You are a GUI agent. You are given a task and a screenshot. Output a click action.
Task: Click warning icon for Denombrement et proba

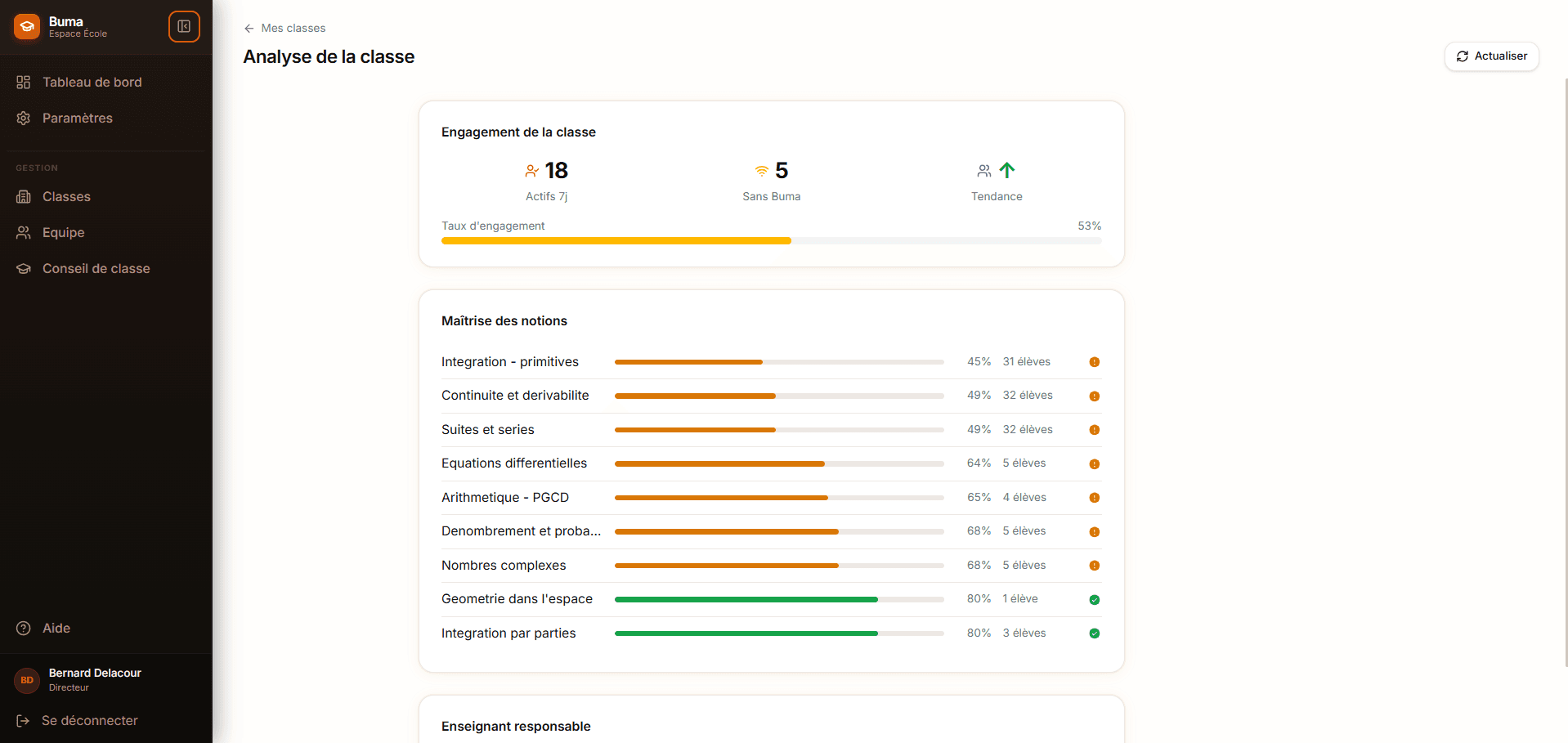(x=1095, y=532)
